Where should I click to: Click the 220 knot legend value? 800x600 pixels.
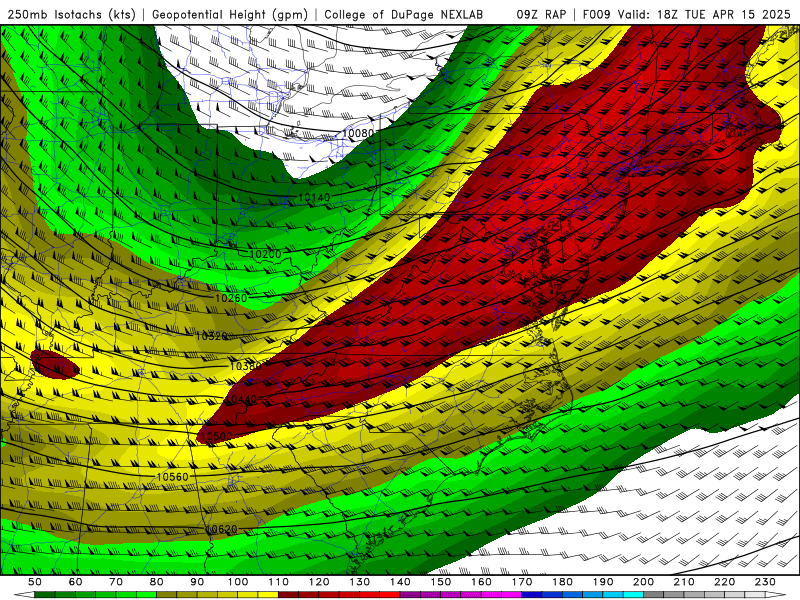pyautogui.click(x=724, y=582)
